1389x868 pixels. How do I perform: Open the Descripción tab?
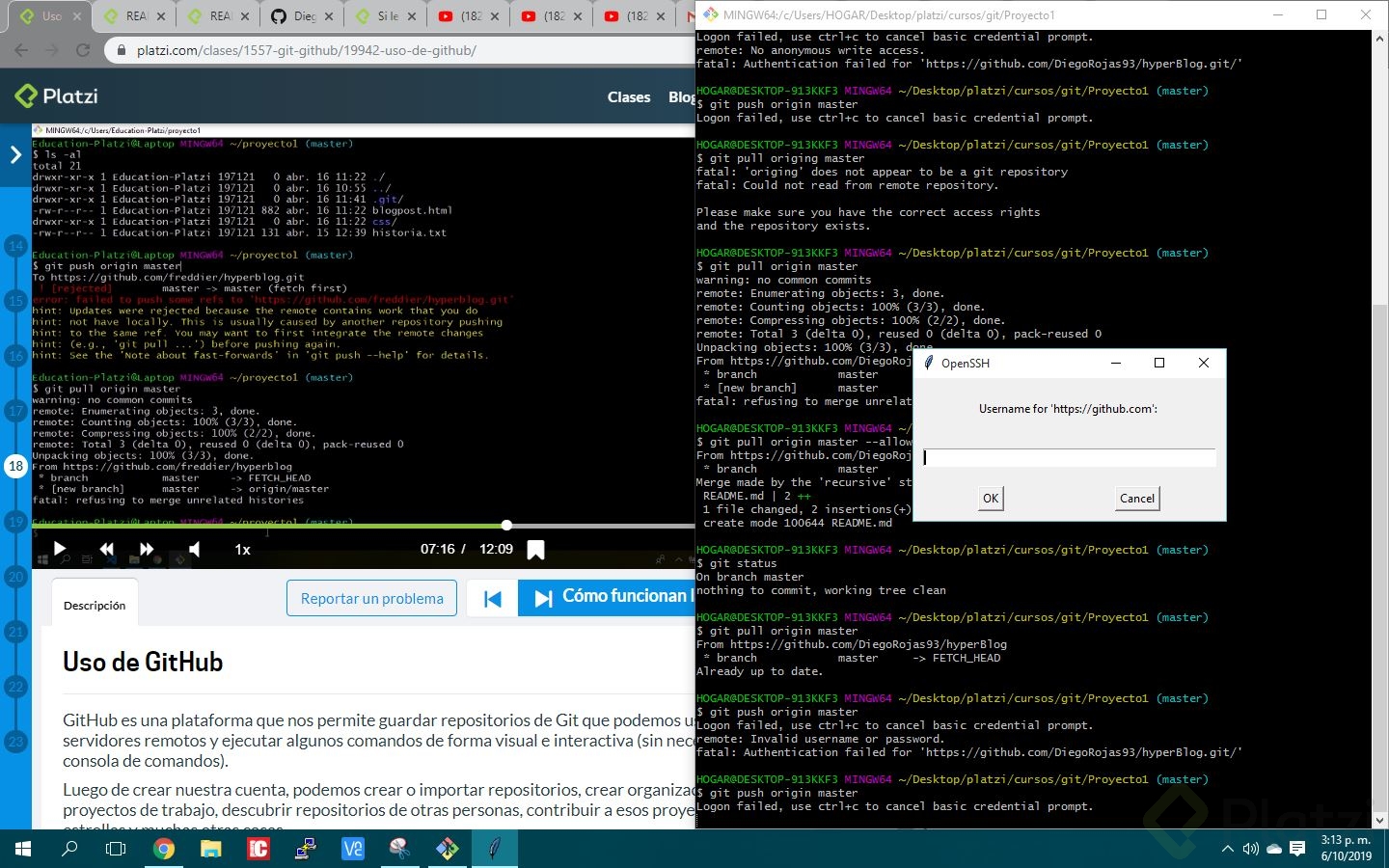point(95,605)
